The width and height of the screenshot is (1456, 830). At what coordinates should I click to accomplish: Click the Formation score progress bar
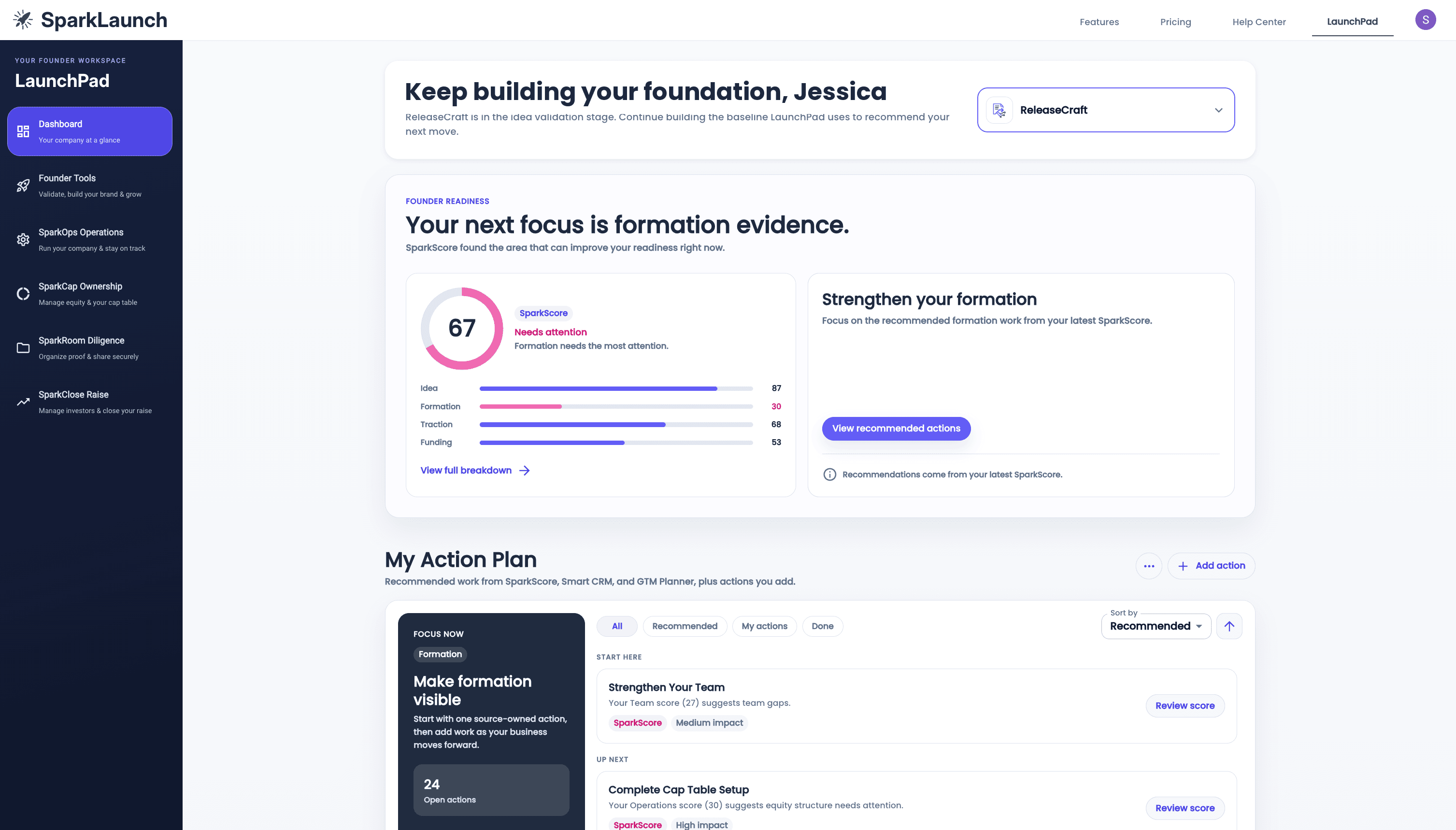pyautogui.click(x=616, y=407)
